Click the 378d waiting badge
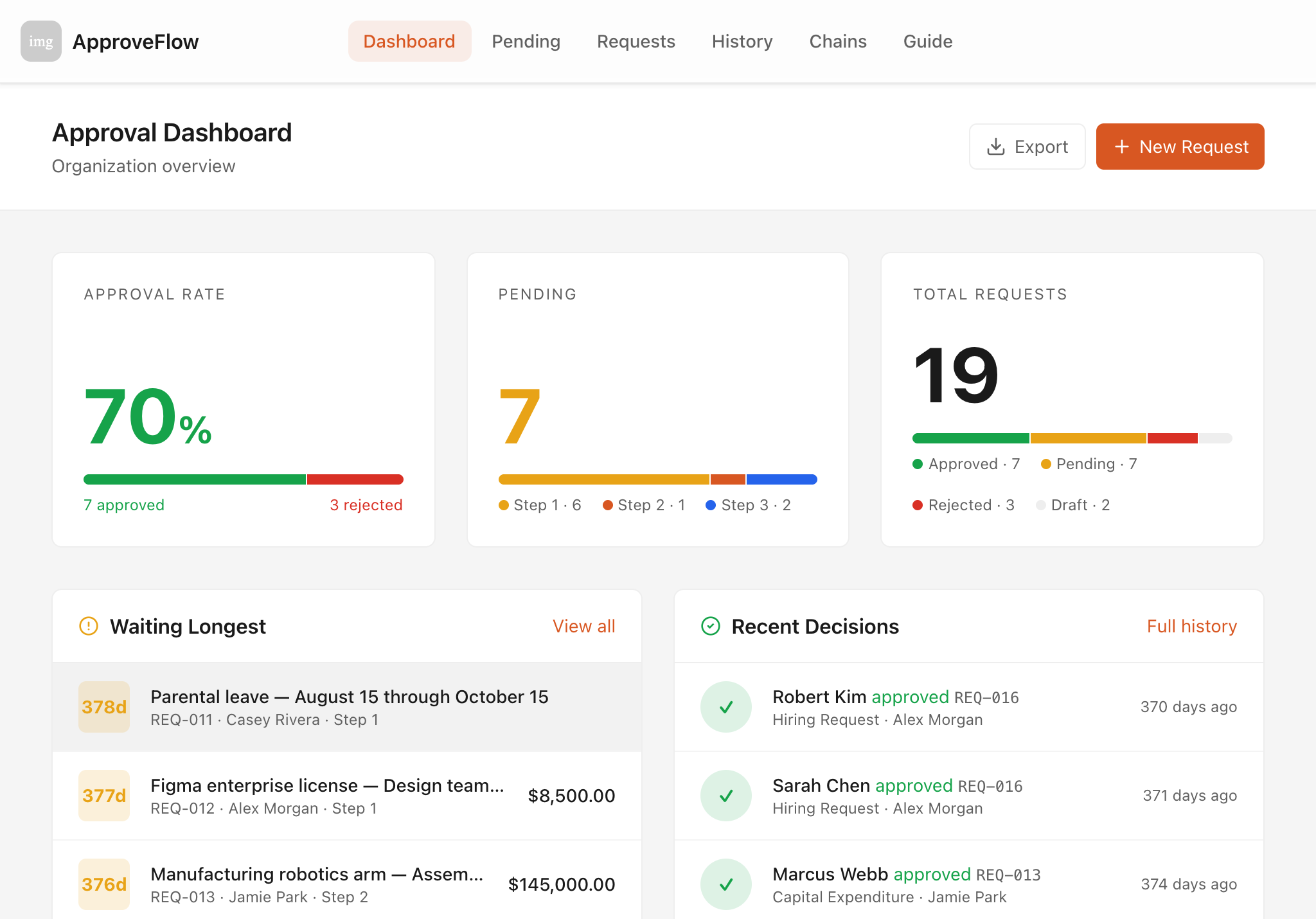The height and width of the screenshot is (919, 1316). 104,707
